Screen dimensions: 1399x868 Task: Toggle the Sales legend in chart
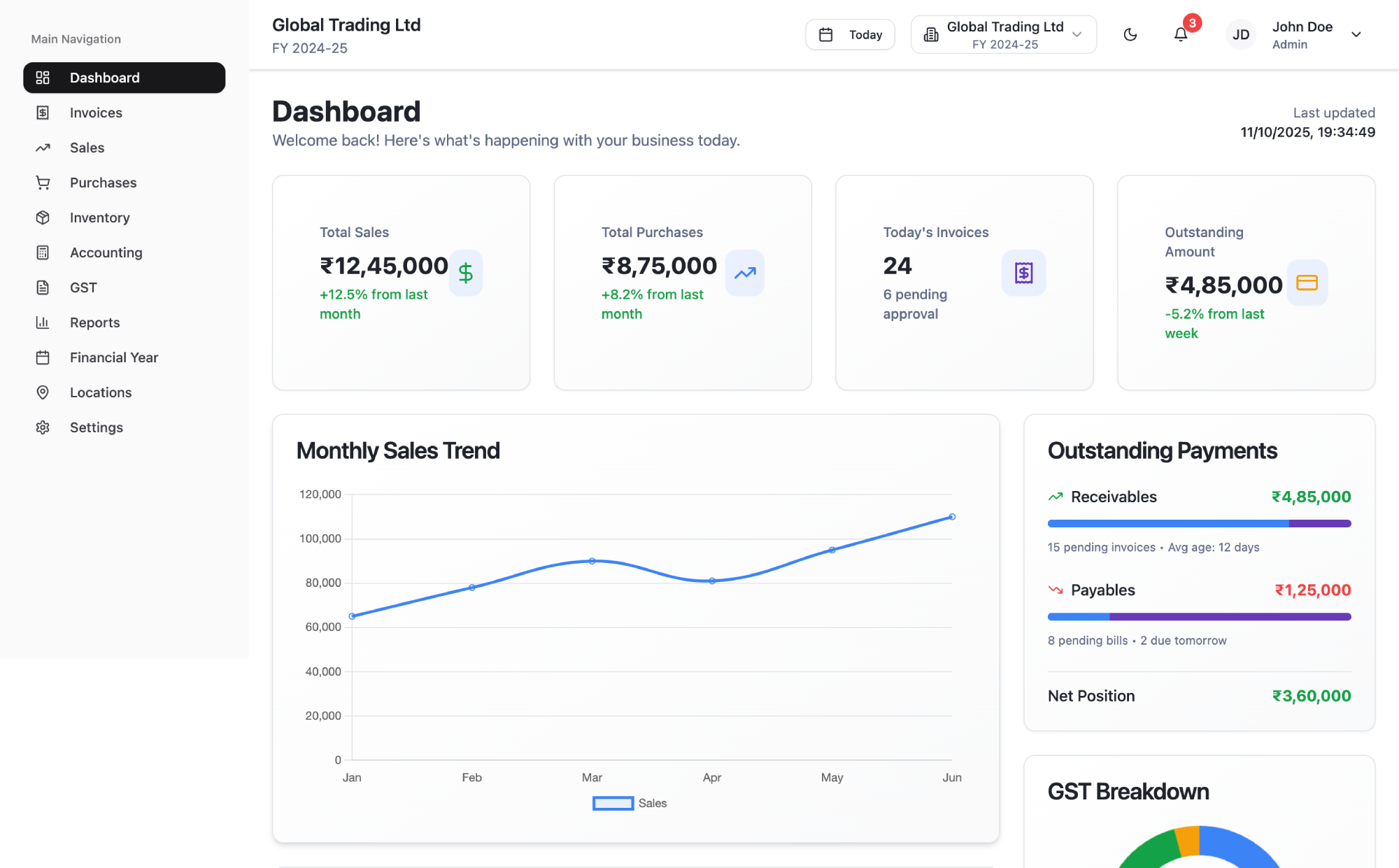(629, 803)
